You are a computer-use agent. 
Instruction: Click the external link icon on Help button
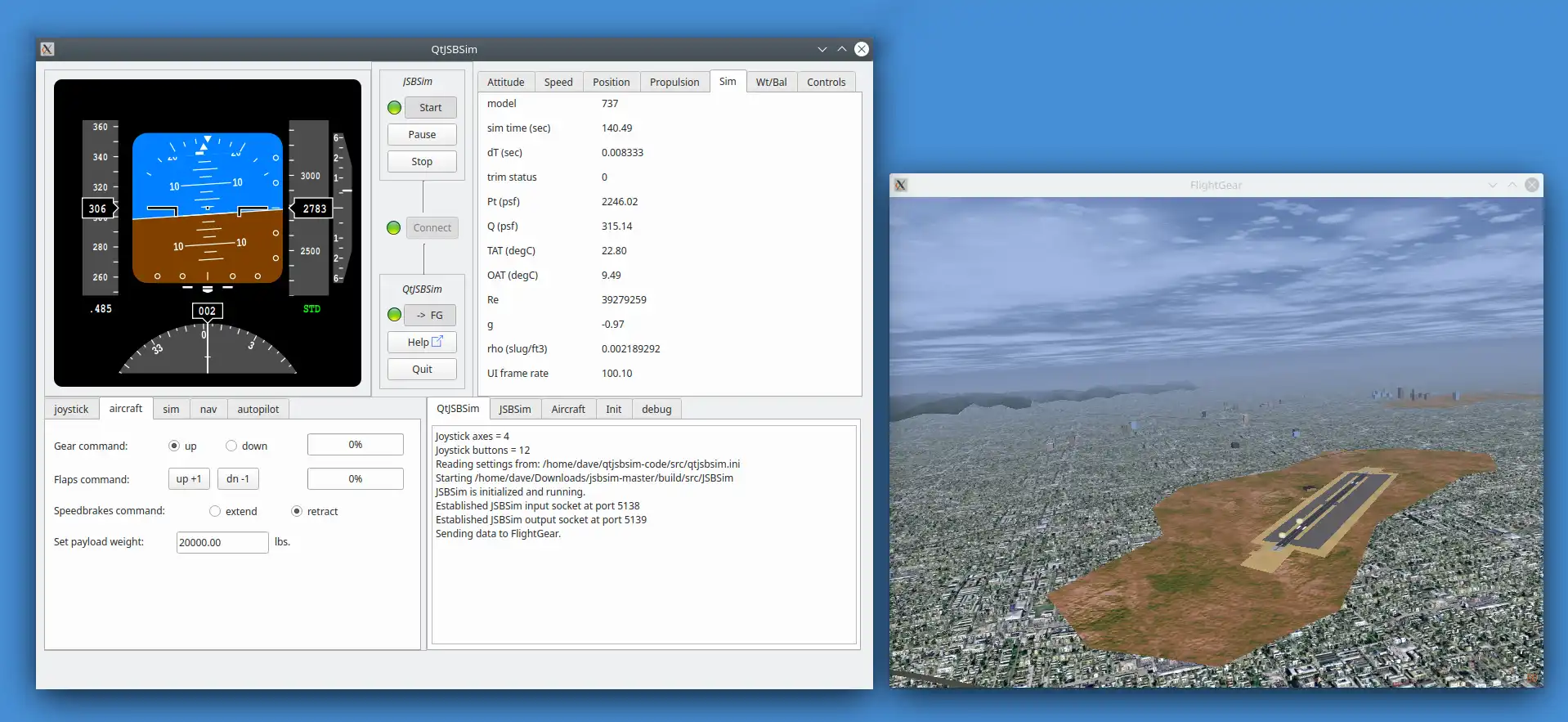point(437,341)
